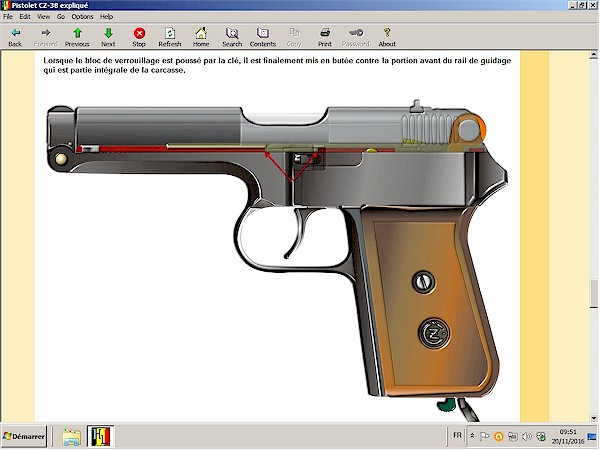Return to the Home page
Viewport: 600px width, 450px height.
point(201,38)
